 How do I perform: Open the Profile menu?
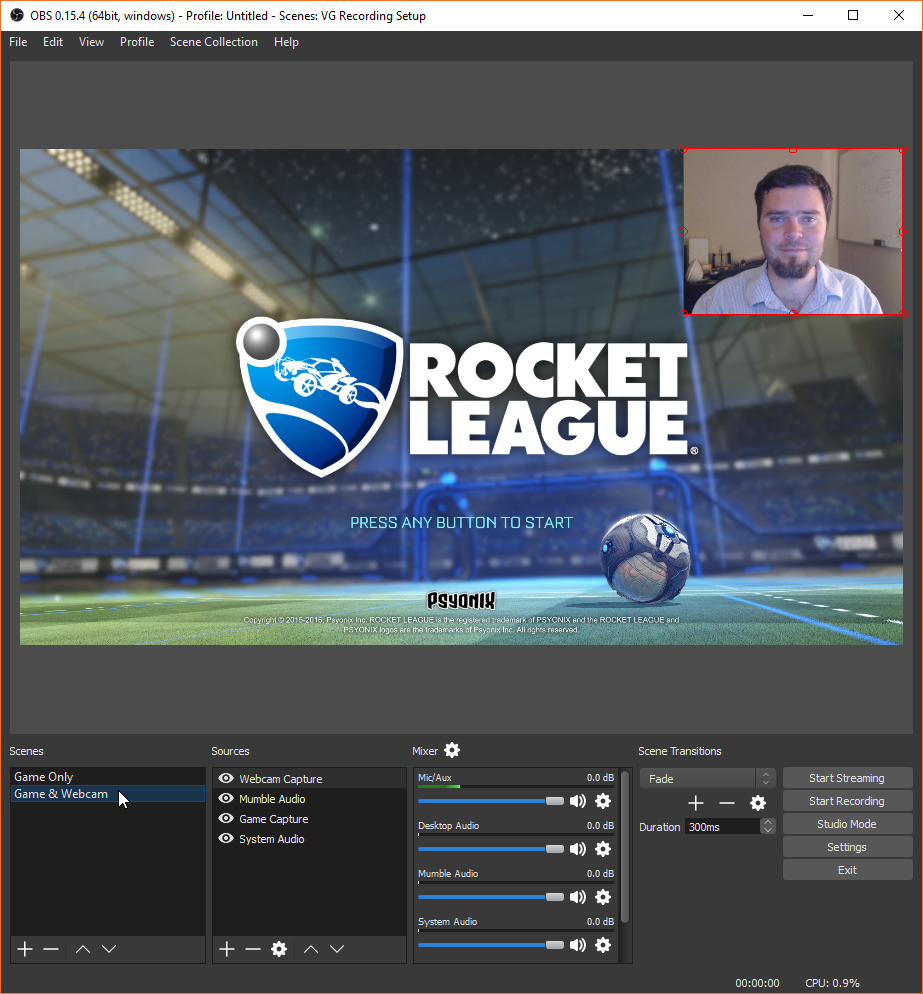point(137,42)
